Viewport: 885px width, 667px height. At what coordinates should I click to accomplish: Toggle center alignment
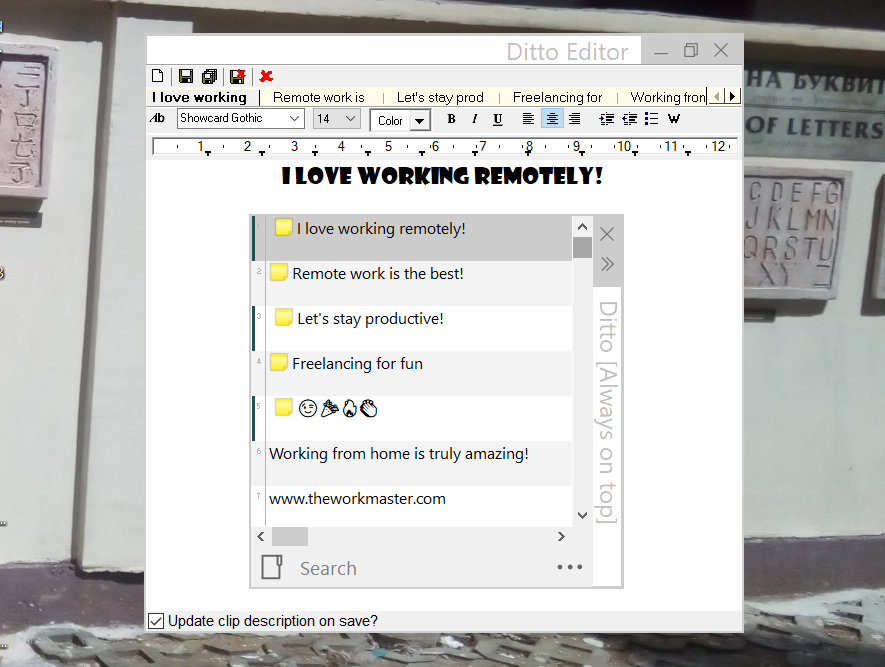pyautogui.click(x=551, y=119)
